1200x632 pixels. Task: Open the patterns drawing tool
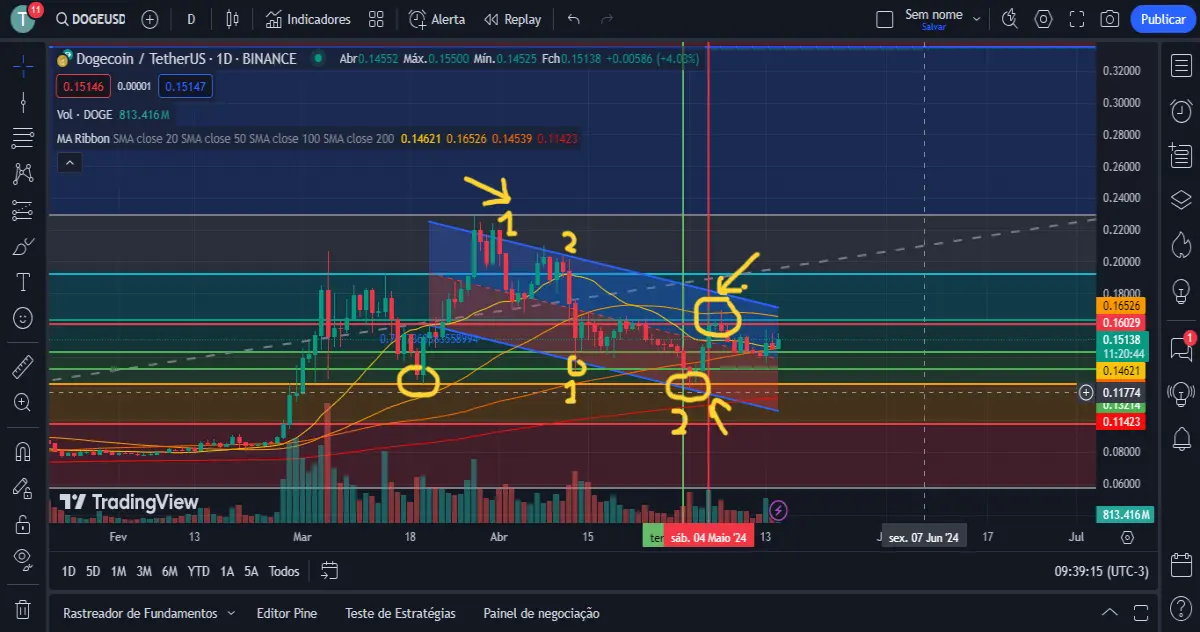coord(22,174)
